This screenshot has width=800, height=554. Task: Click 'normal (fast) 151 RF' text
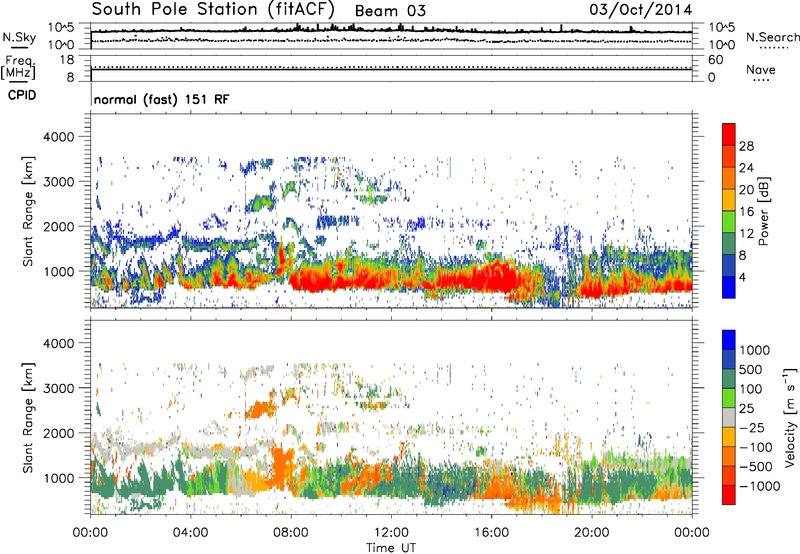tap(162, 99)
